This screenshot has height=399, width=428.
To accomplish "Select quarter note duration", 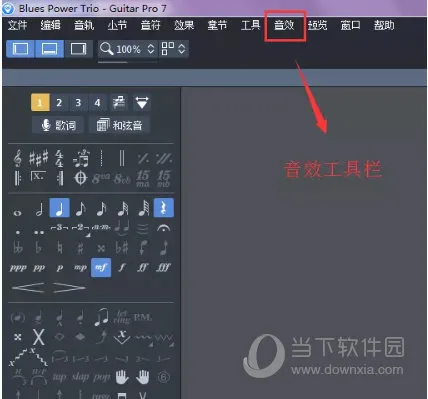I will click(60, 208).
